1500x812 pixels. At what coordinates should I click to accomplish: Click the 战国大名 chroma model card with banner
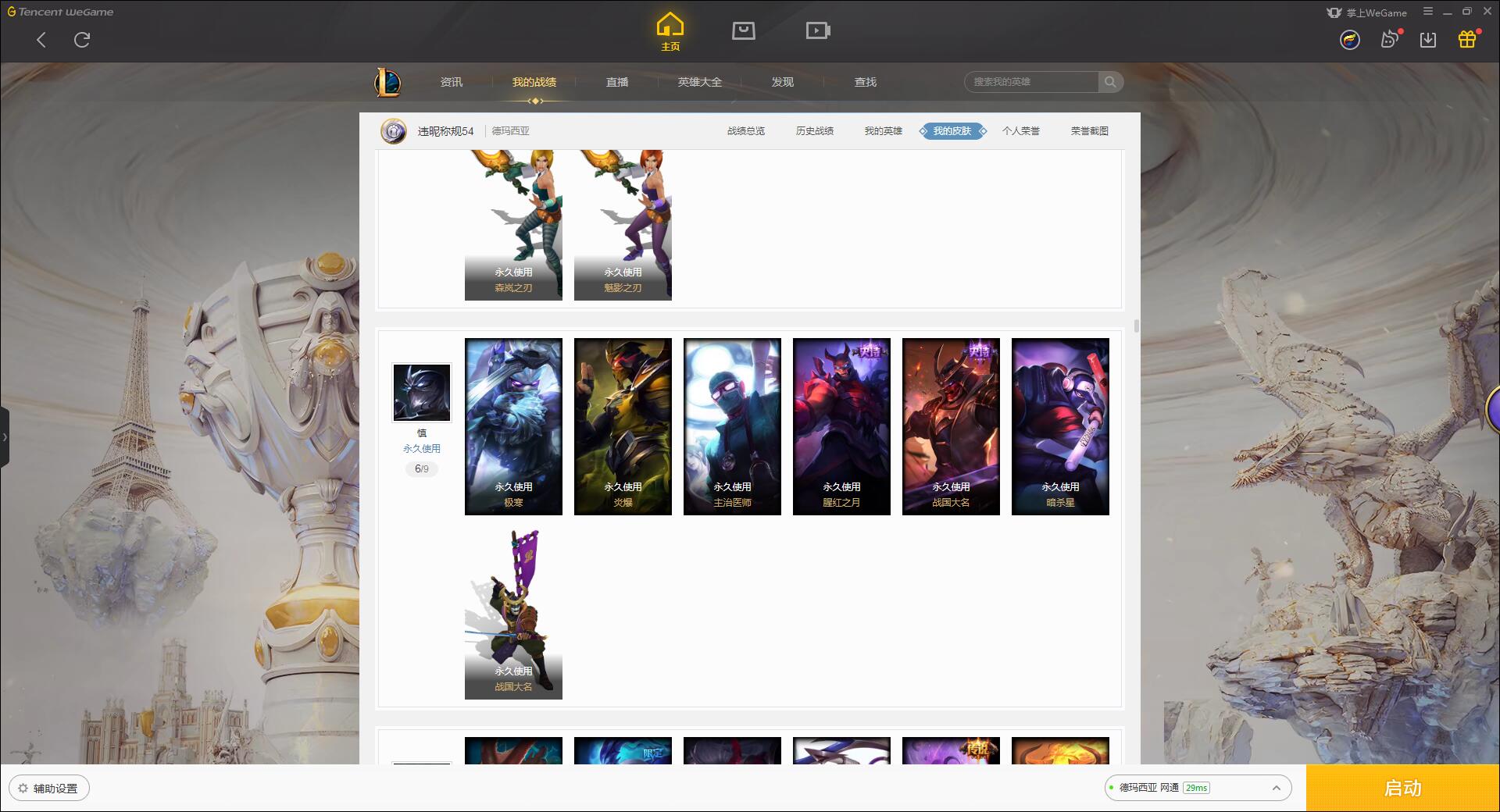point(513,613)
